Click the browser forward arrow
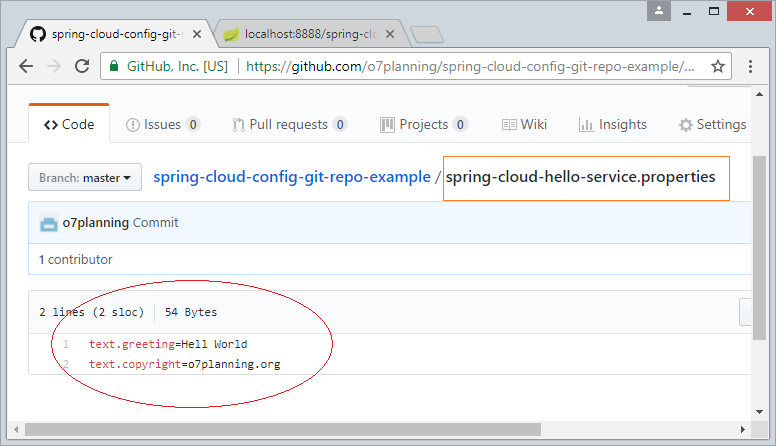This screenshot has height=446, width=776. coord(53,66)
